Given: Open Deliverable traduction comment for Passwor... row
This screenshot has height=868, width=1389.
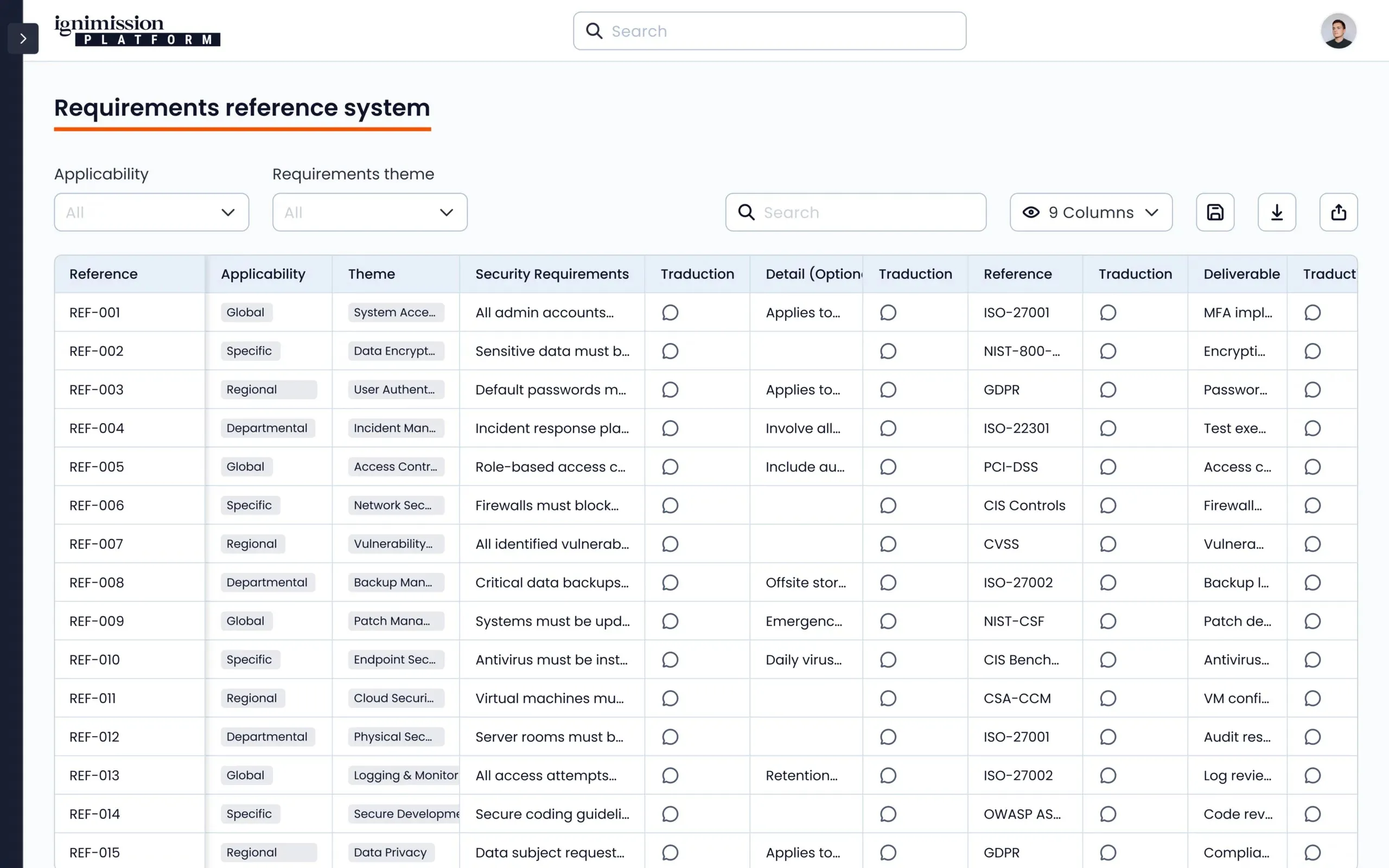Looking at the screenshot, I should 1312,390.
